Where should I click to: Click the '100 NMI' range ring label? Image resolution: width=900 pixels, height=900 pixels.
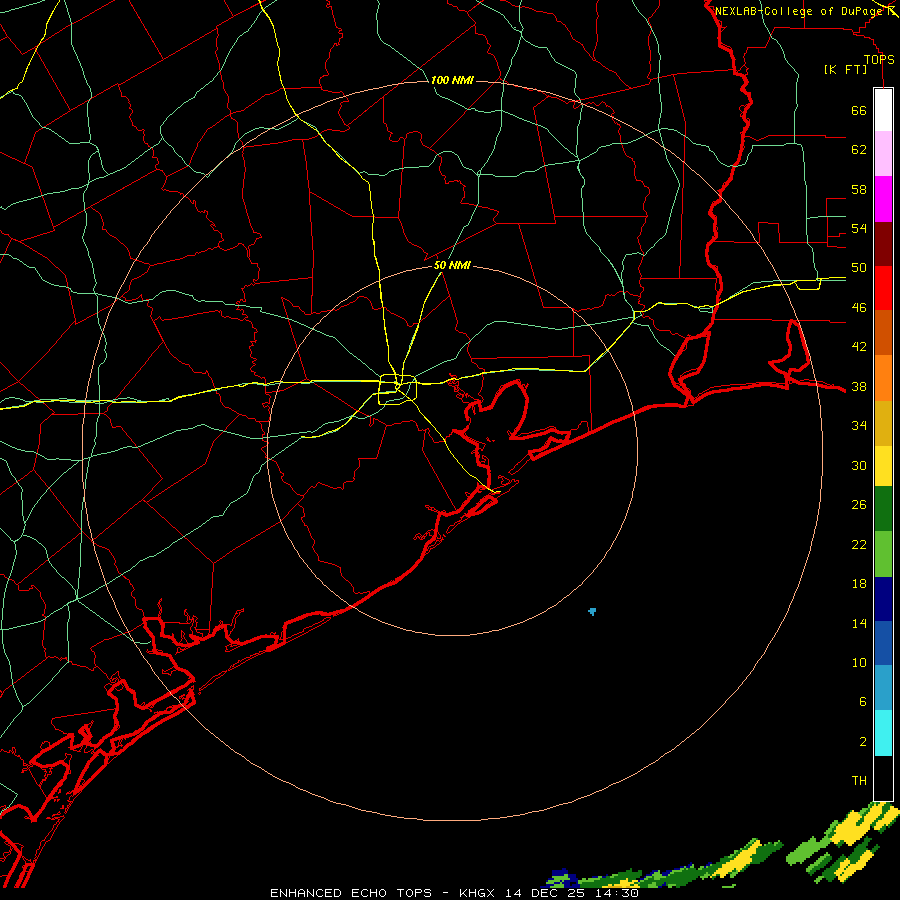pyautogui.click(x=452, y=80)
